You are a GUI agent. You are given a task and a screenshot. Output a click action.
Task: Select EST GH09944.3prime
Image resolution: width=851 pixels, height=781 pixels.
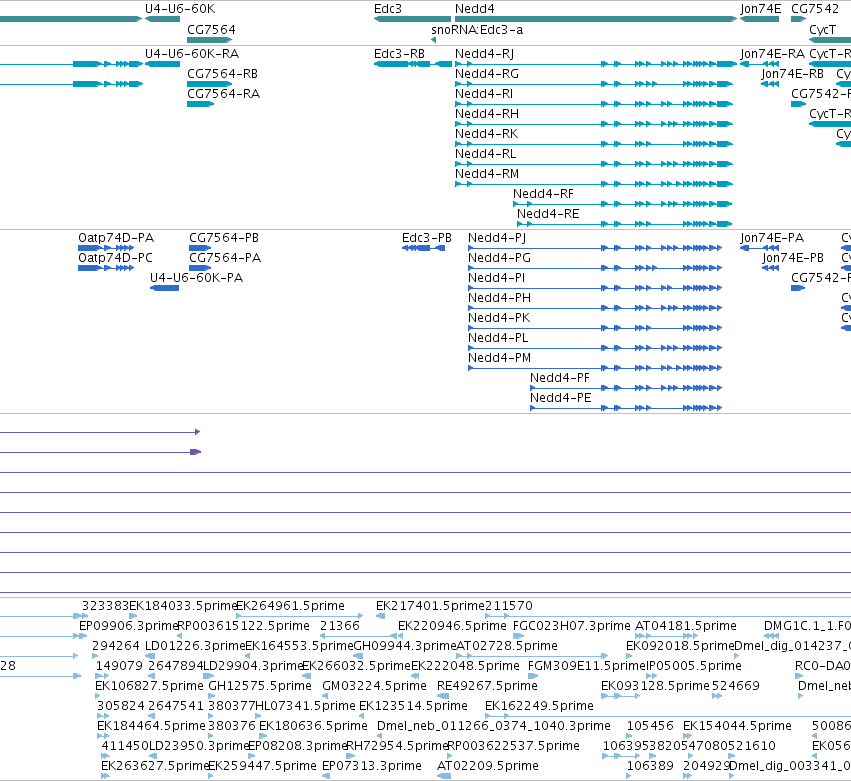(357, 656)
